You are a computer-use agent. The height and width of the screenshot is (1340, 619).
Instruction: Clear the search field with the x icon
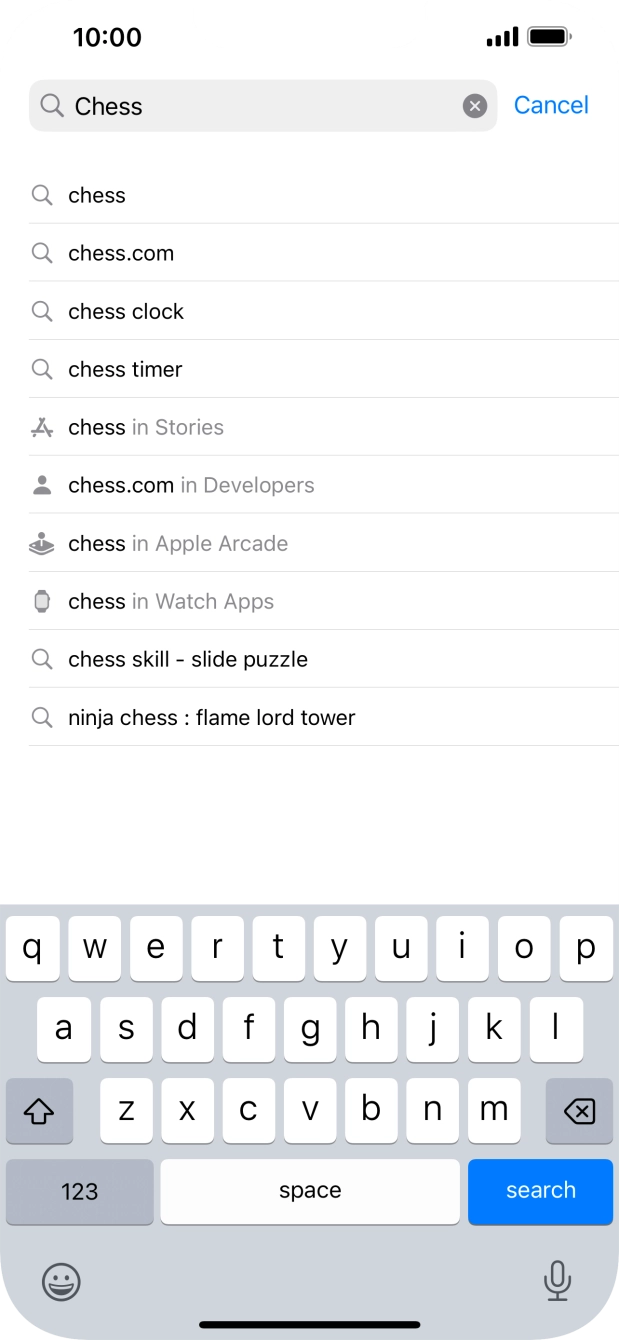[x=474, y=105]
